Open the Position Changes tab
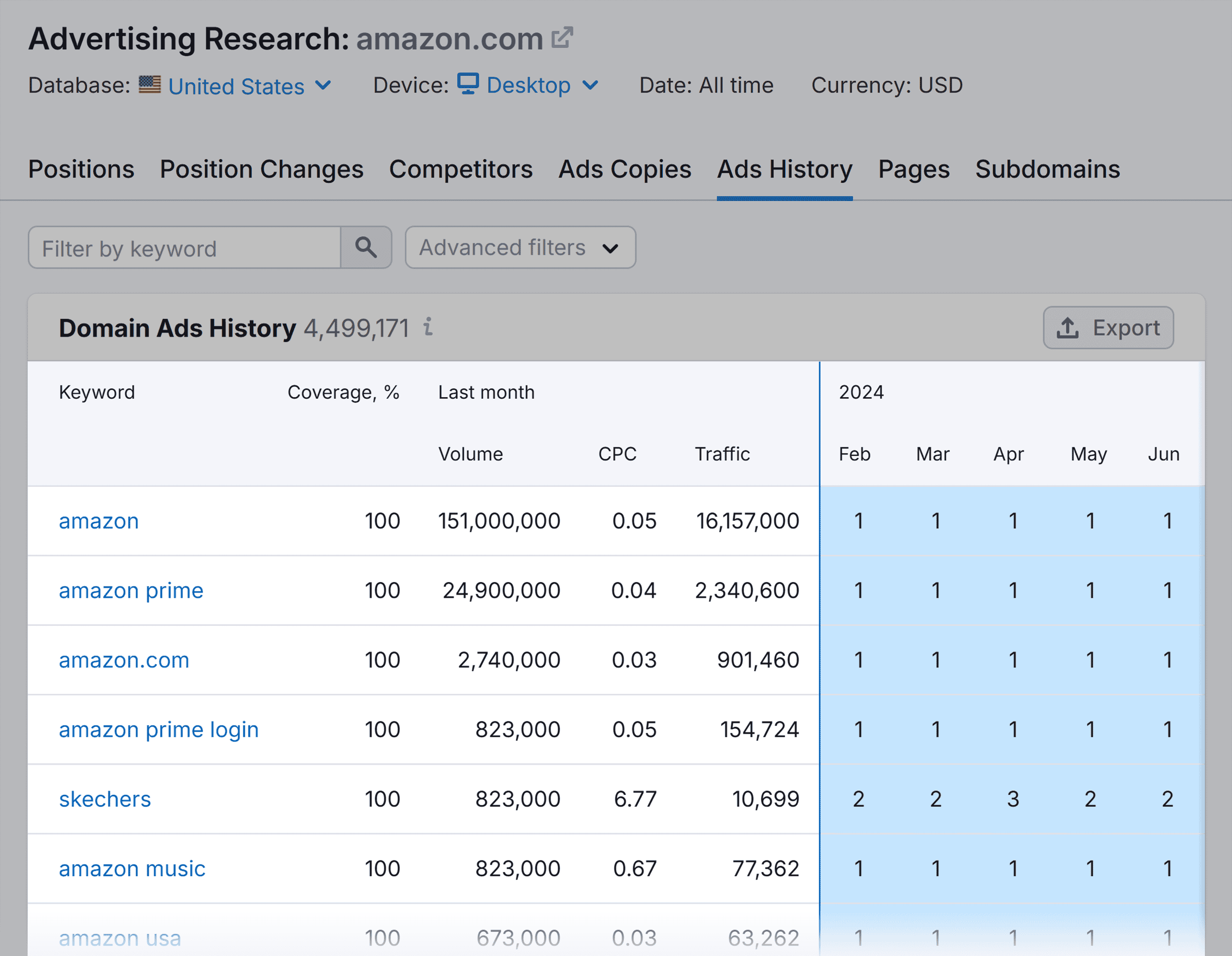Viewport: 1232px width, 956px height. click(x=261, y=169)
